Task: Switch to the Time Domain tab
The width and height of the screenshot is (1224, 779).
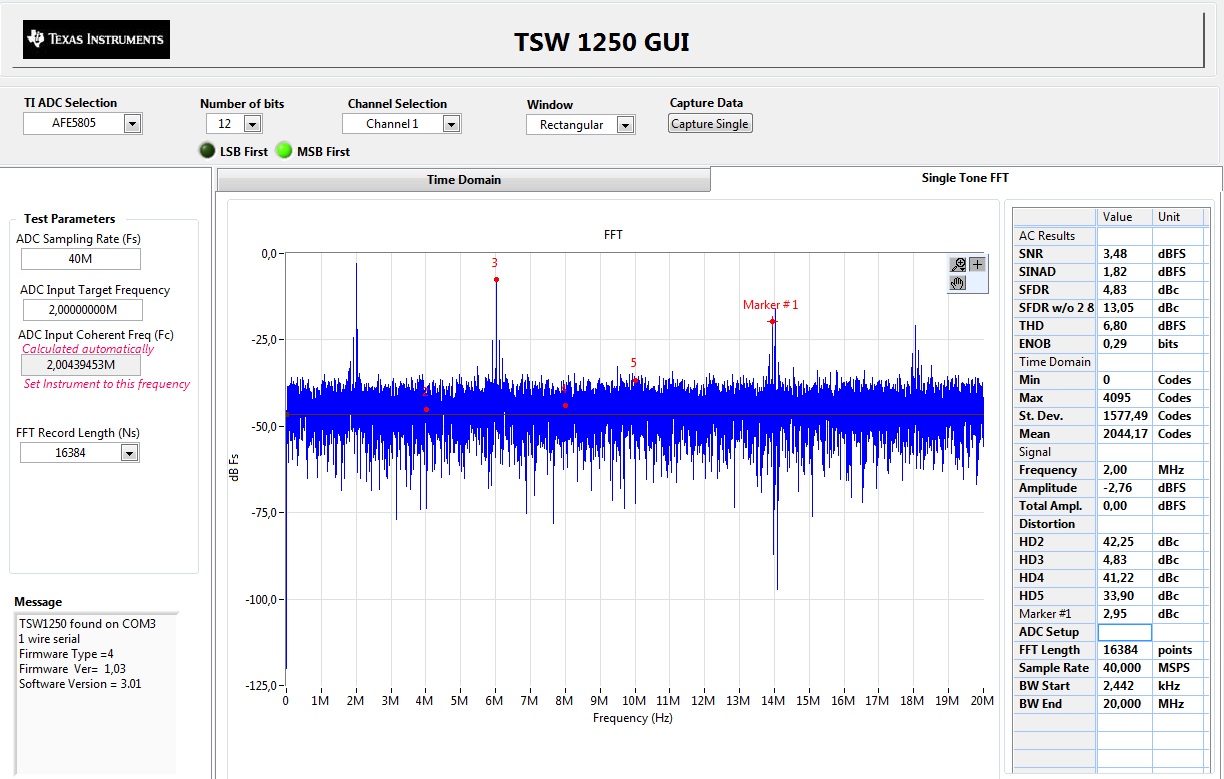Action: point(463,180)
